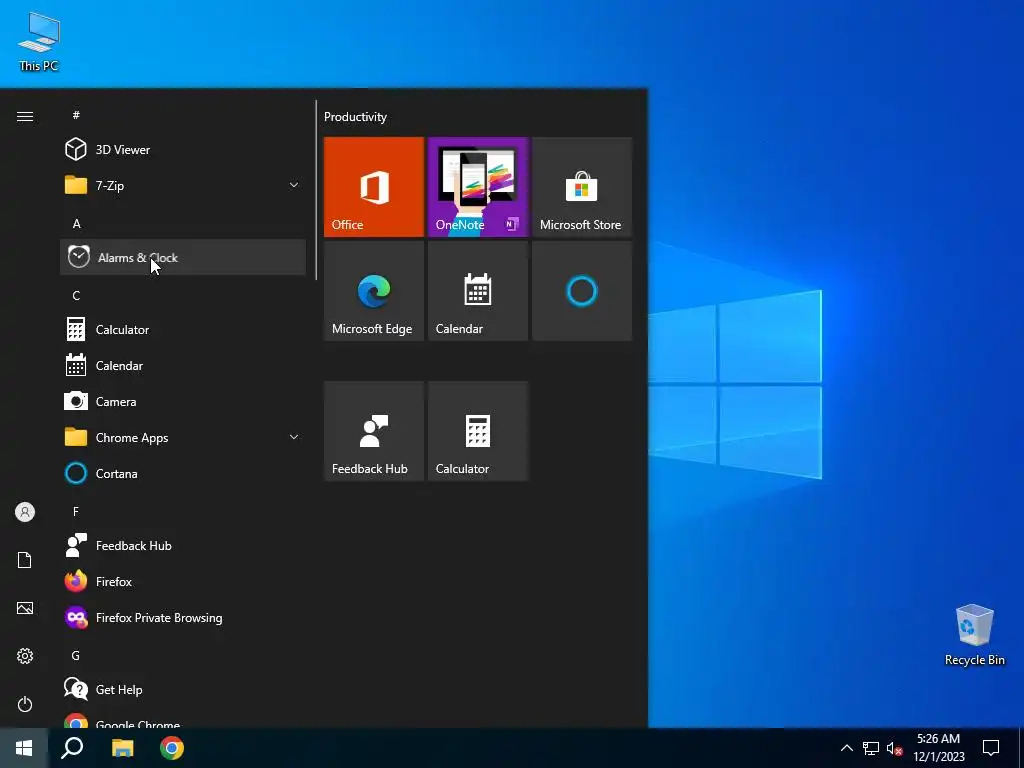Select the letter A section header

pyautogui.click(x=76, y=223)
